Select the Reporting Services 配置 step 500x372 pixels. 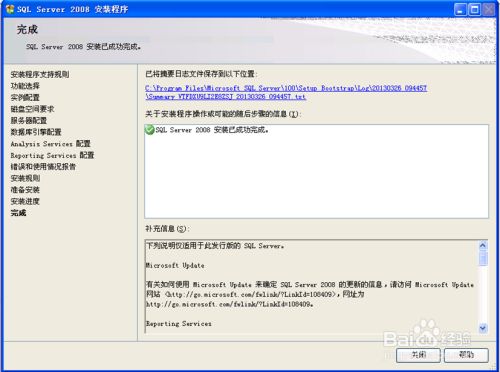tap(52, 155)
